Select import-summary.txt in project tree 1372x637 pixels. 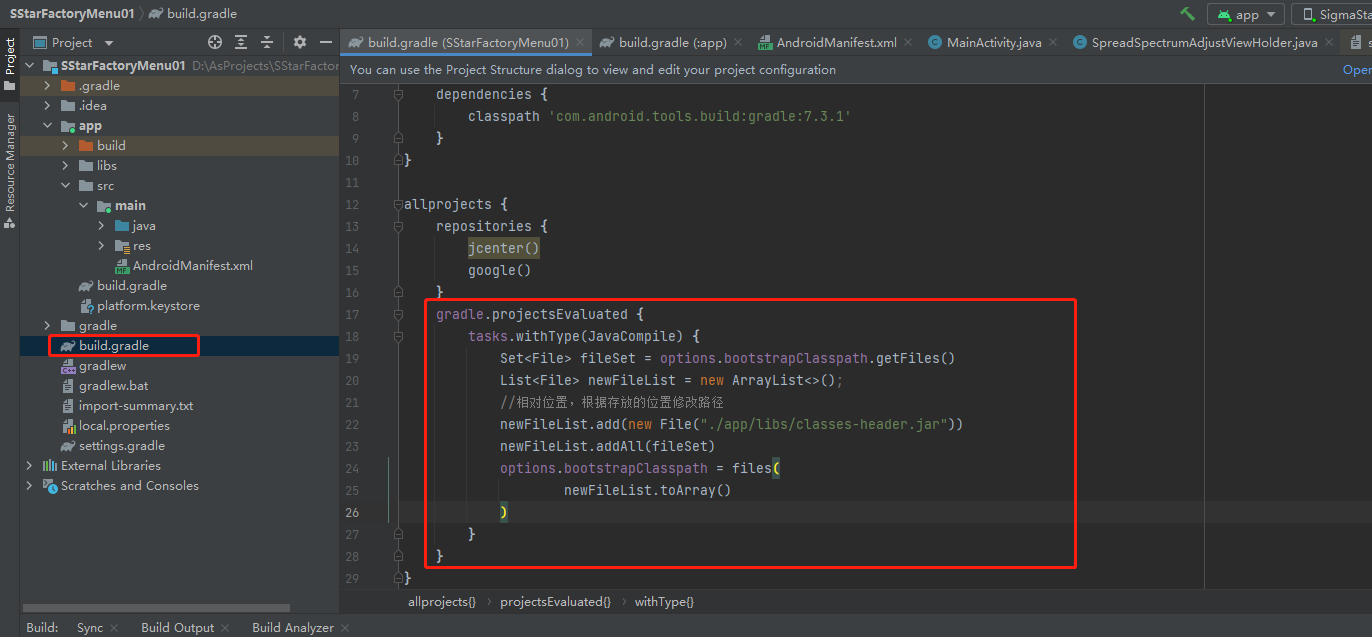click(136, 406)
